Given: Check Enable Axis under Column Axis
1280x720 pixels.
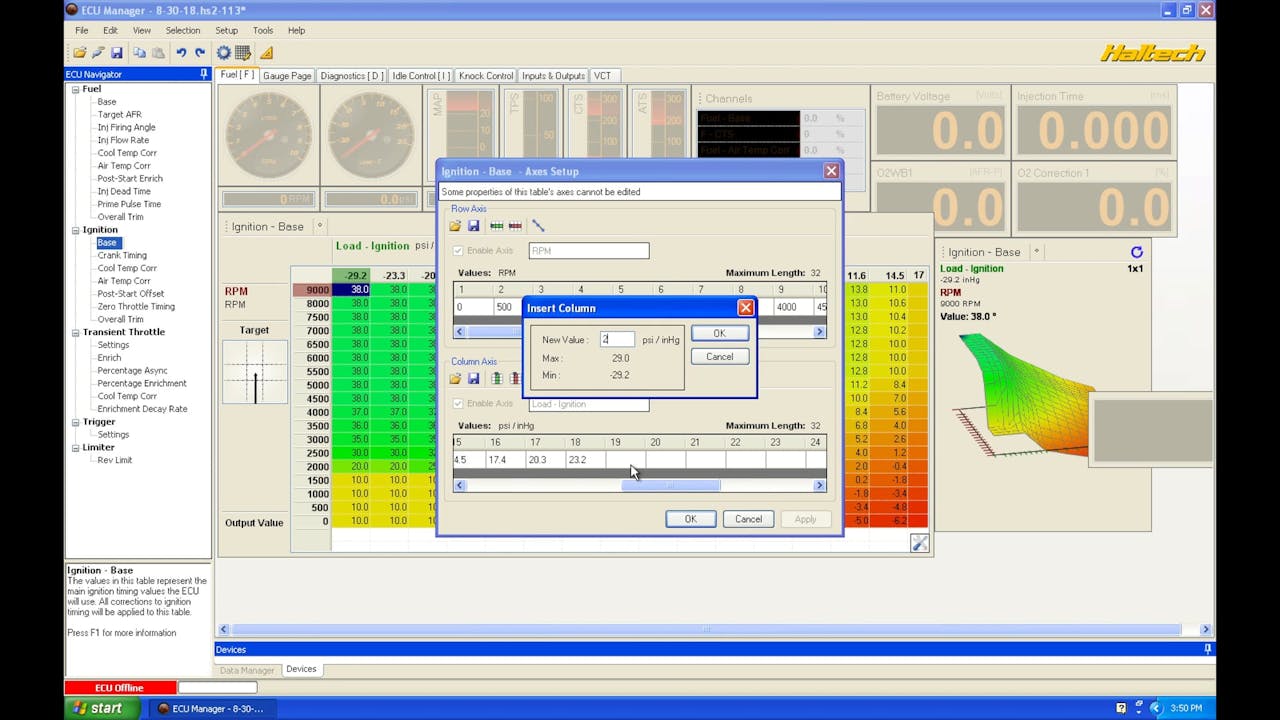Looking at the screenshot, I should [458, 403].
